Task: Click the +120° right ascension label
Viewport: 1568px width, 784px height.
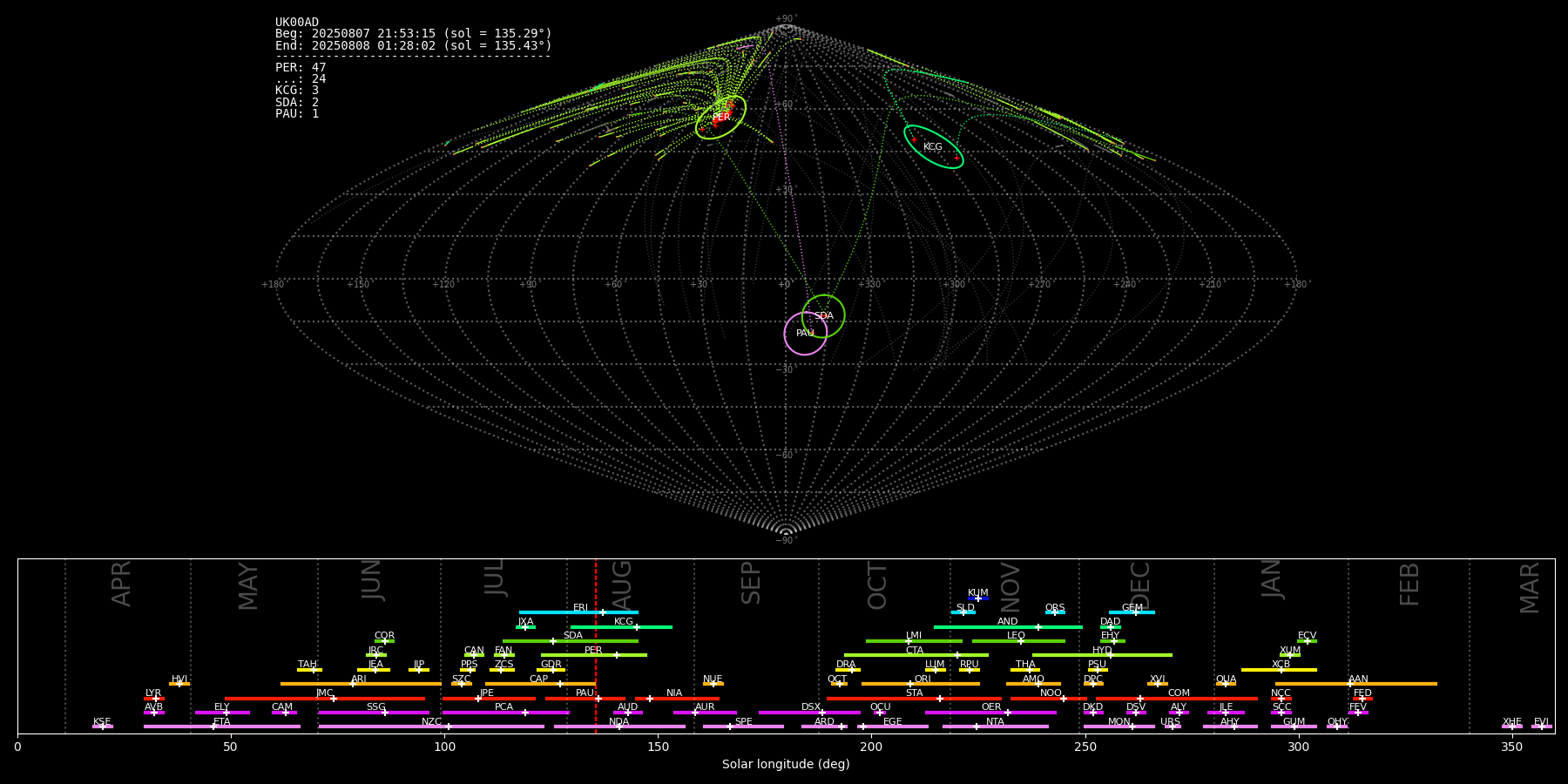Action: (444, 284)
